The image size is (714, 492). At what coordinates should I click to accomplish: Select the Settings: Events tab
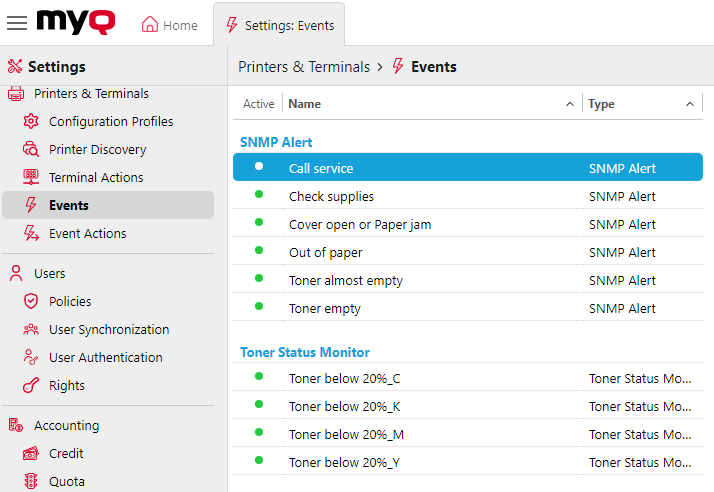click(x=279, y=25)
